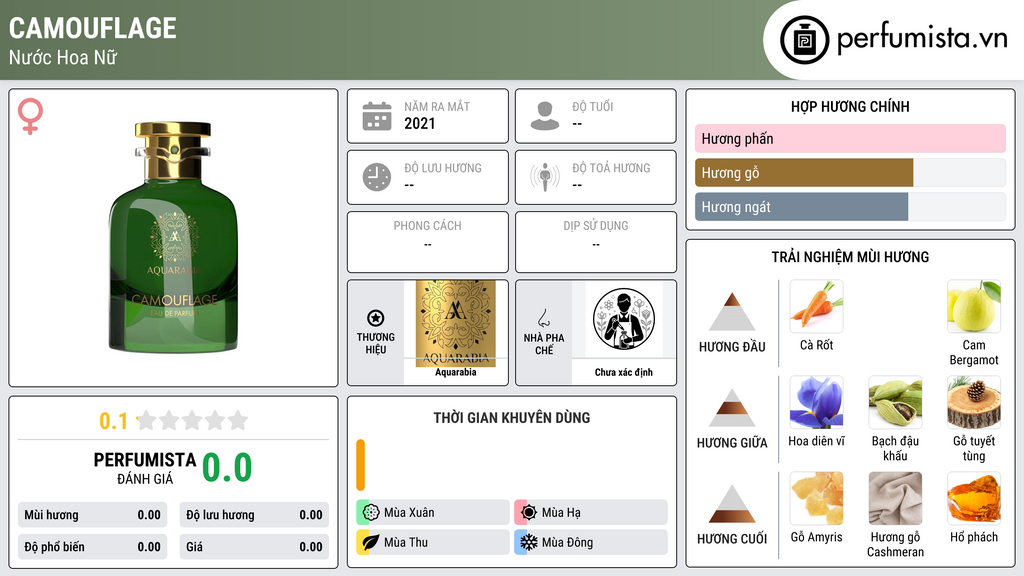Click the Mùi hương score row
The width and height of the screenshot is (1024, 576).
[92, 515]
